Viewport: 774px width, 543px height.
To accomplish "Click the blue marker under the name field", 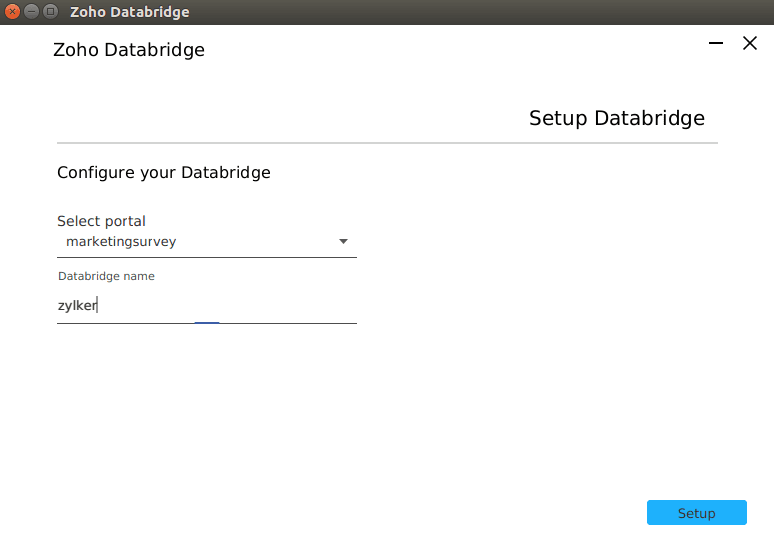I will [207, 323].
